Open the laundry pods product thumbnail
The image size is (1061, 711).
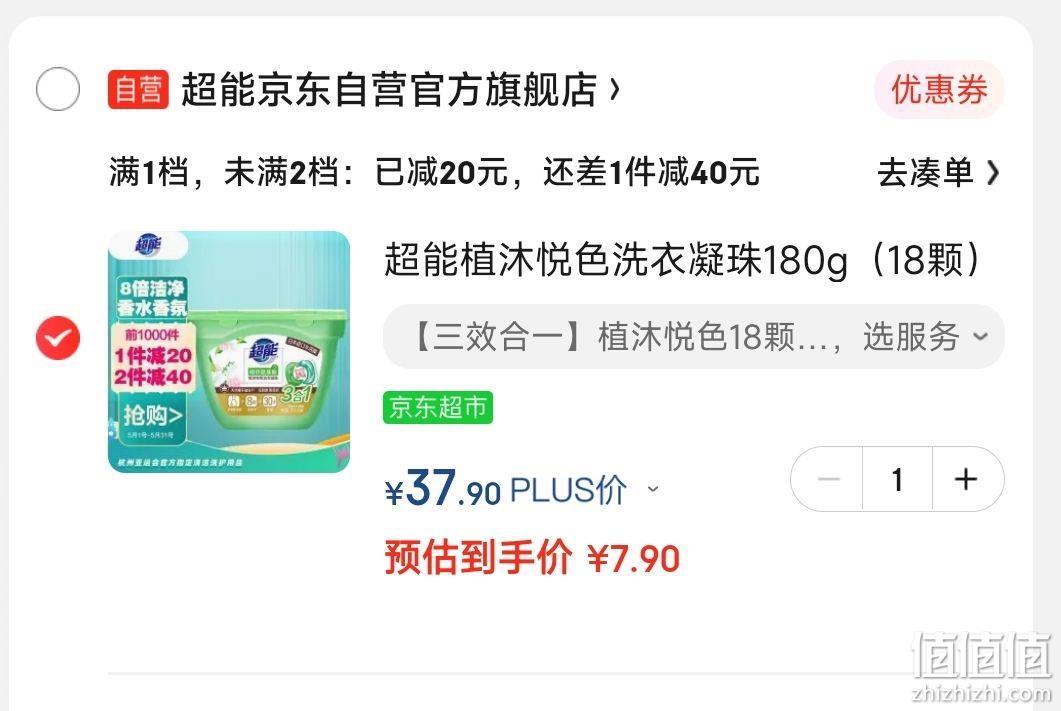click(229, 352)
